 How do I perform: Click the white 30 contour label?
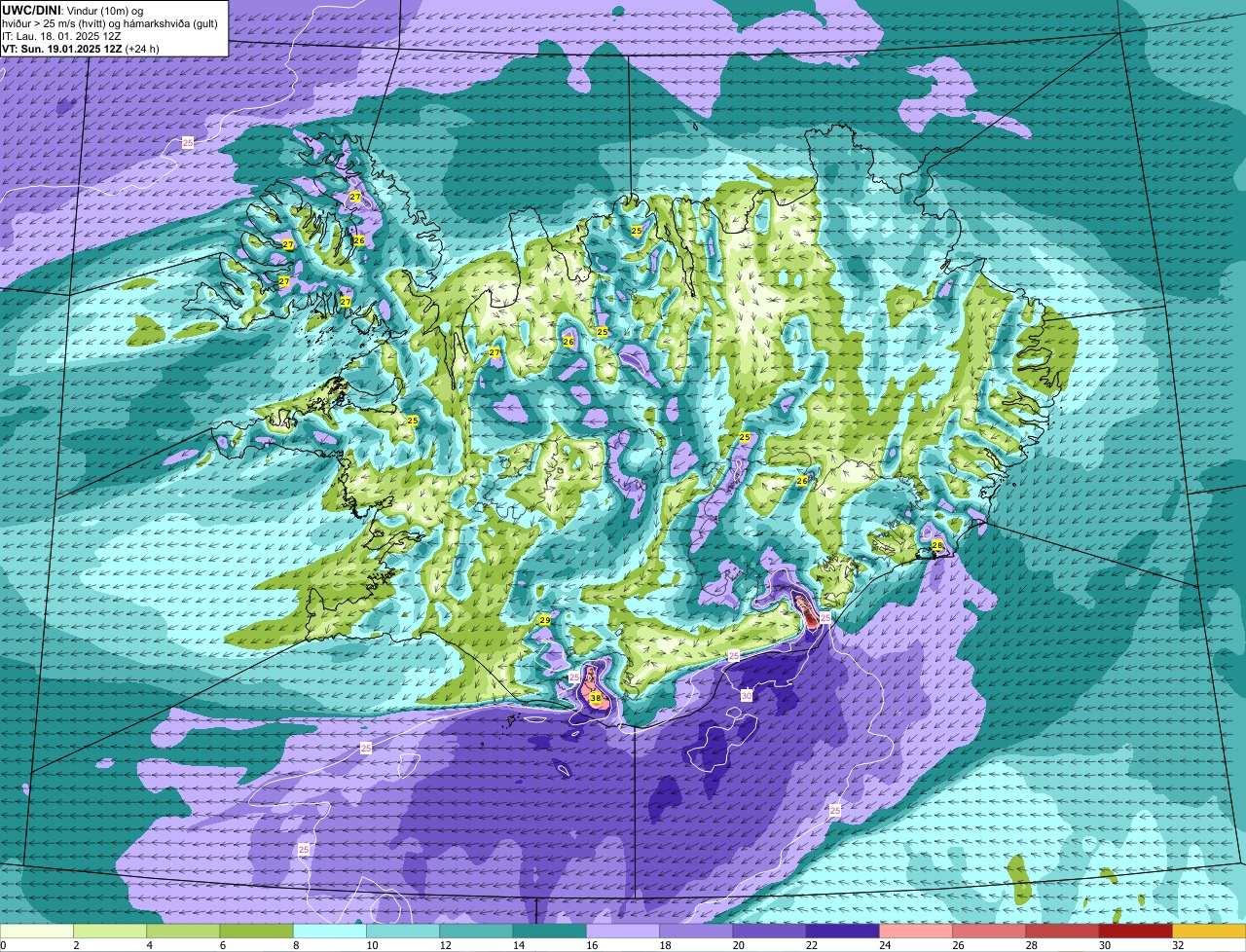point(747,695)
